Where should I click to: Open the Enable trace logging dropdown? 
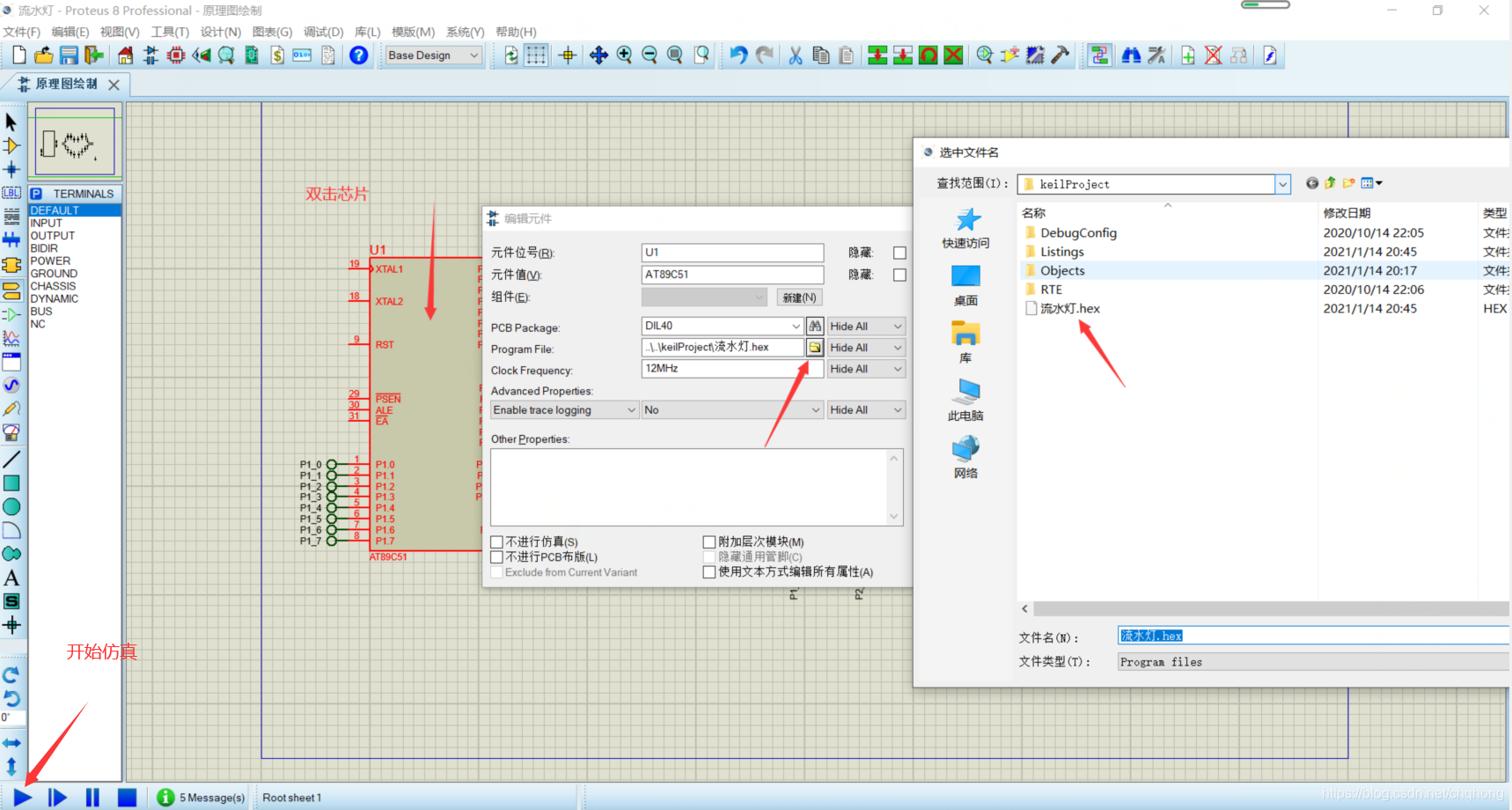[x=564, y=410]
